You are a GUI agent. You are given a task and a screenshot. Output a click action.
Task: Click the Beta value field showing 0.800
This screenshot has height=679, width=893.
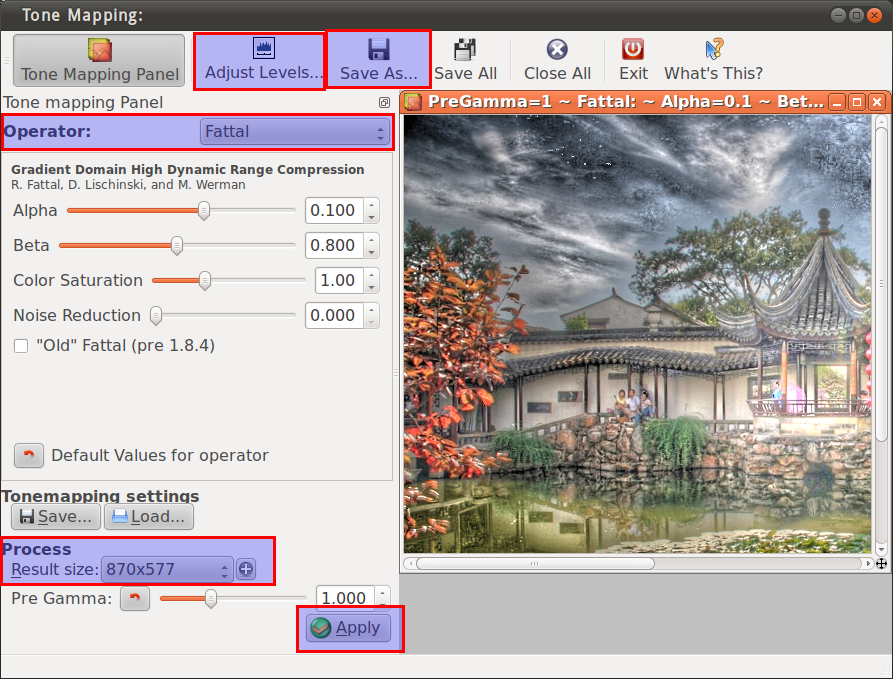334,246
